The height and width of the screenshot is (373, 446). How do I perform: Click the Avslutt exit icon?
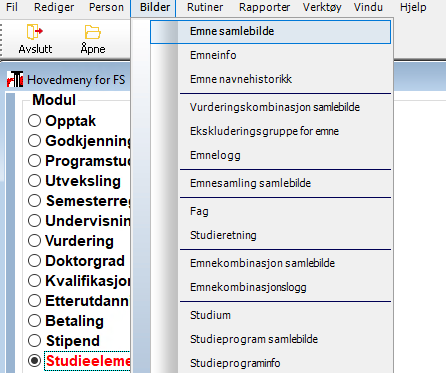(x=35, y=32)
